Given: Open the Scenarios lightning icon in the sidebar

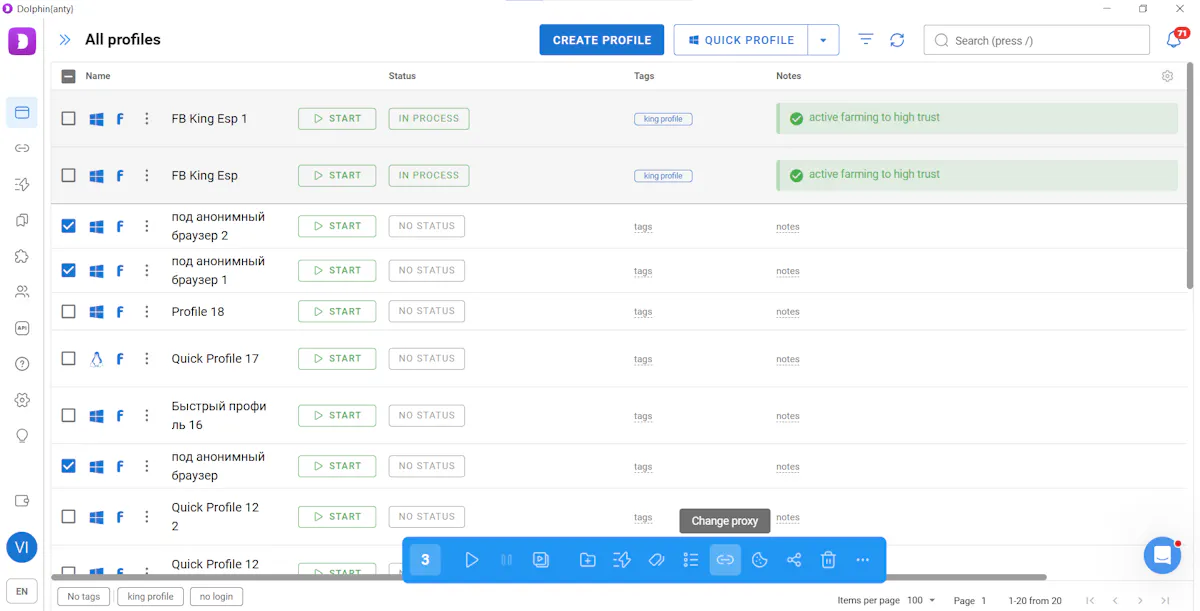Looking at the screenshot, I should pos(22,184).
